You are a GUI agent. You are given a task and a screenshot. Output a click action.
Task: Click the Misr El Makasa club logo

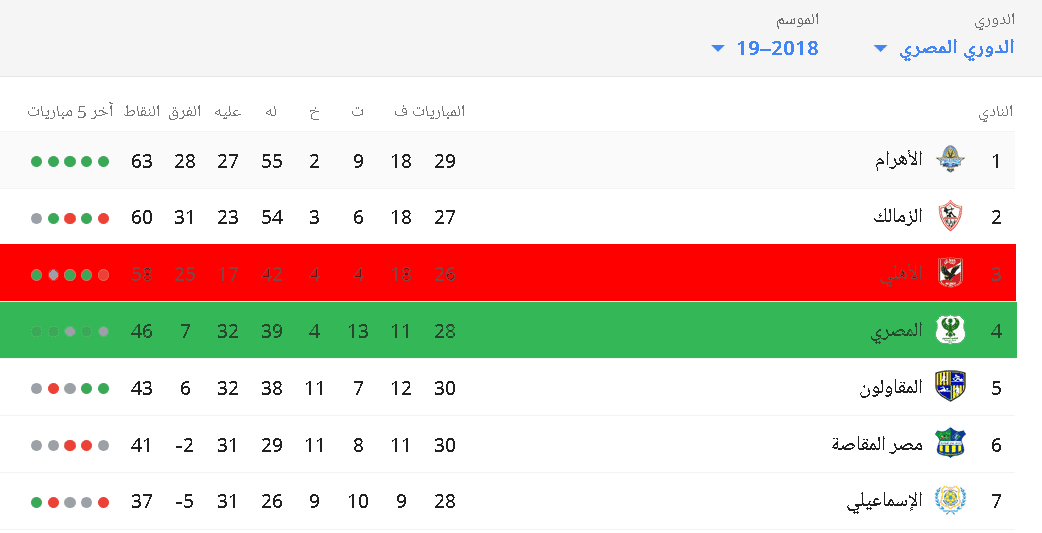(x=950, y=443)
